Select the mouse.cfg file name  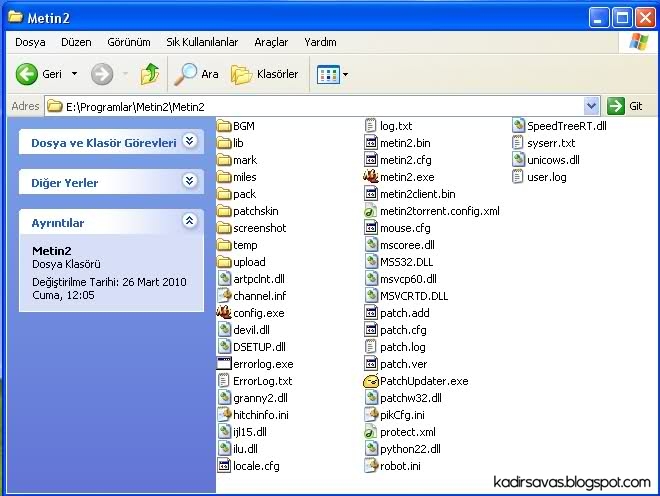[405, 228]
